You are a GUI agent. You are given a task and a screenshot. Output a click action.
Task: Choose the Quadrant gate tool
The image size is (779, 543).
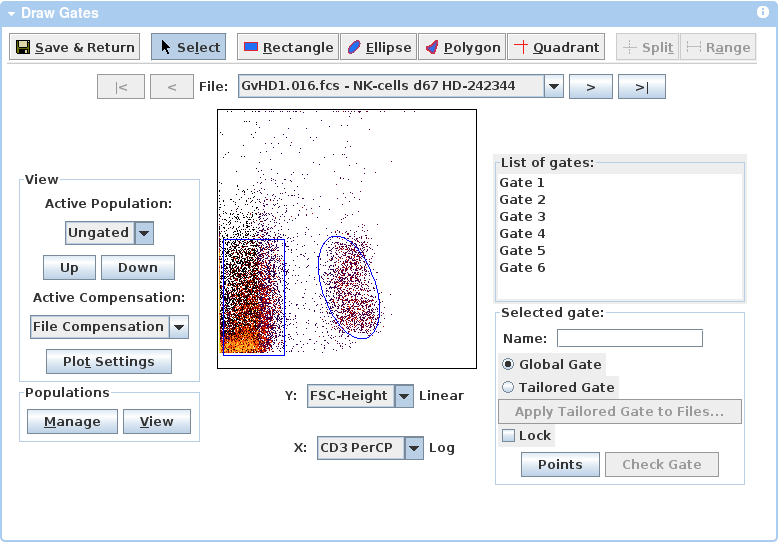(x=557, y=47)
